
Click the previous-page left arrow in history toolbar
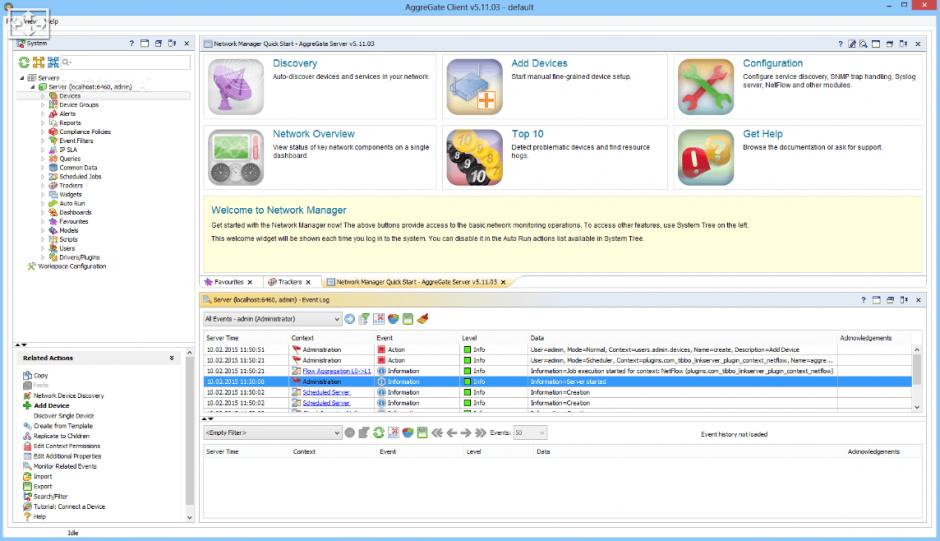(451, 432)
